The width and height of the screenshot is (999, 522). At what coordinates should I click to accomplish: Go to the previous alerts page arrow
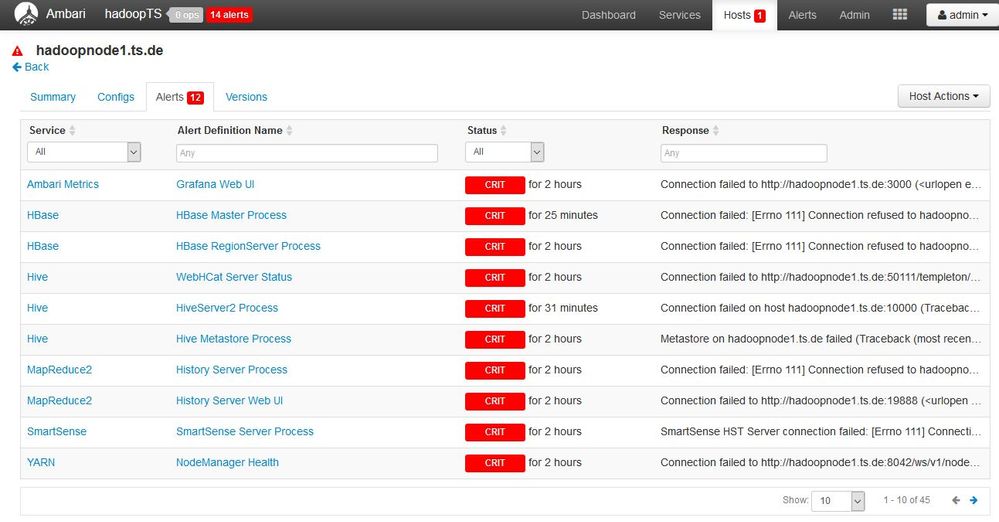[x=956, y=500]
